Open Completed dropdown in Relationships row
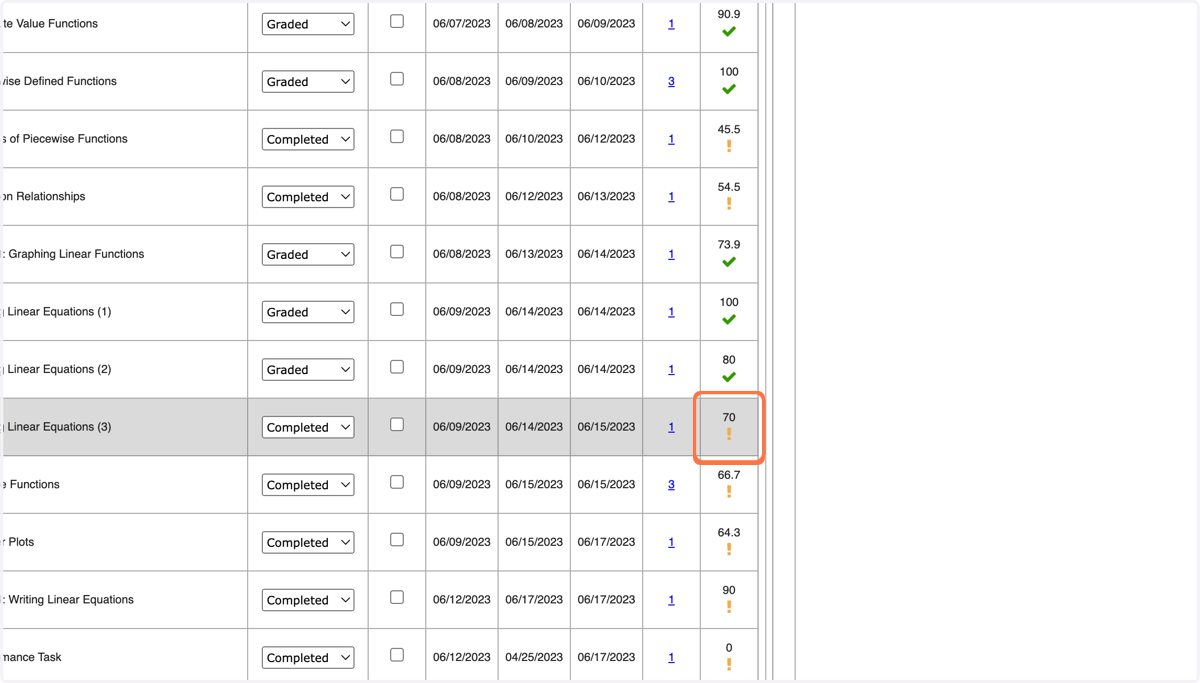The image size is (1200, 683). click(x=308, y=197)
